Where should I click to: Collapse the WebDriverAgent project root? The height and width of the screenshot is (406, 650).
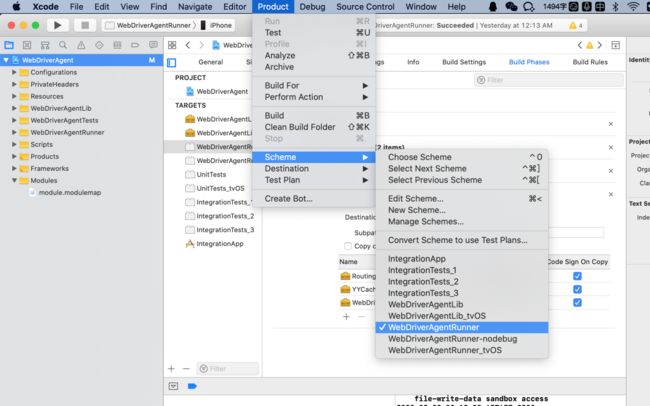click(x=6, y=60)
